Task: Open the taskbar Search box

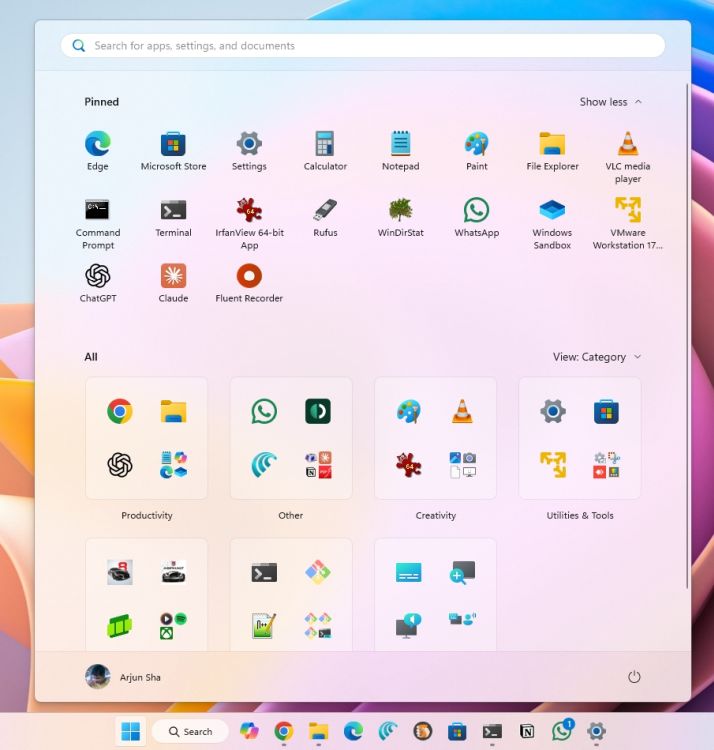Action: coord(190,731)
